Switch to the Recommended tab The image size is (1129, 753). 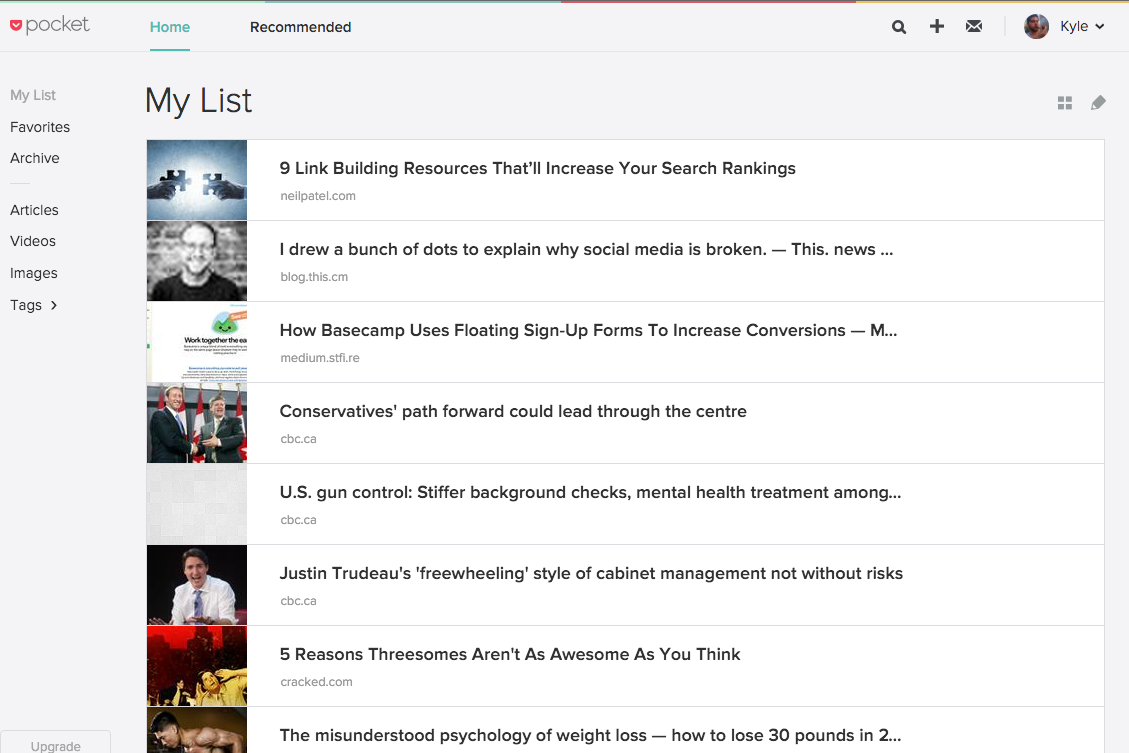[x=300, y=27]
